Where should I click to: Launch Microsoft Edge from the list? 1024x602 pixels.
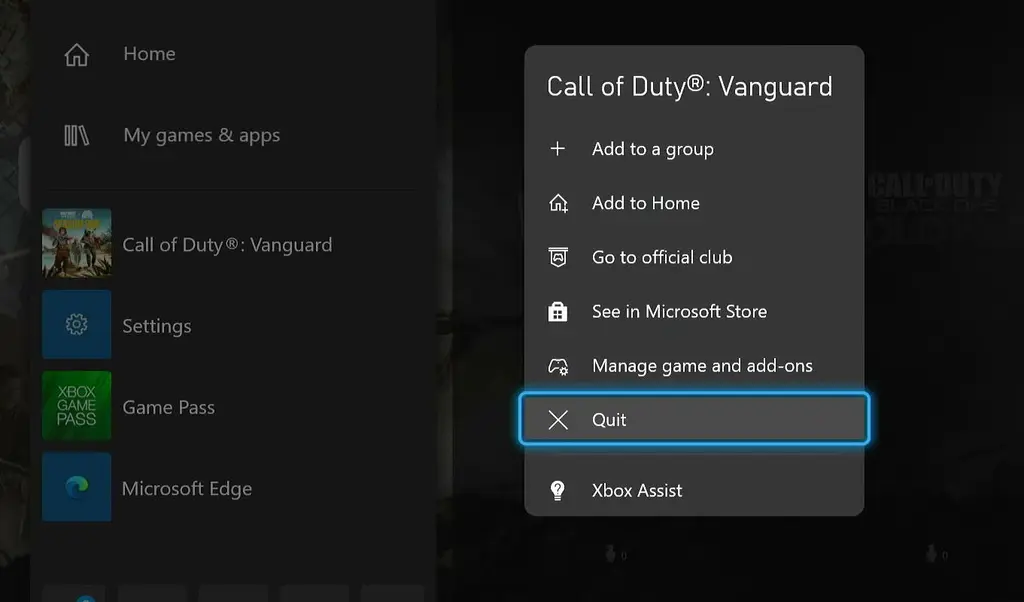click(x=187, y=488)
